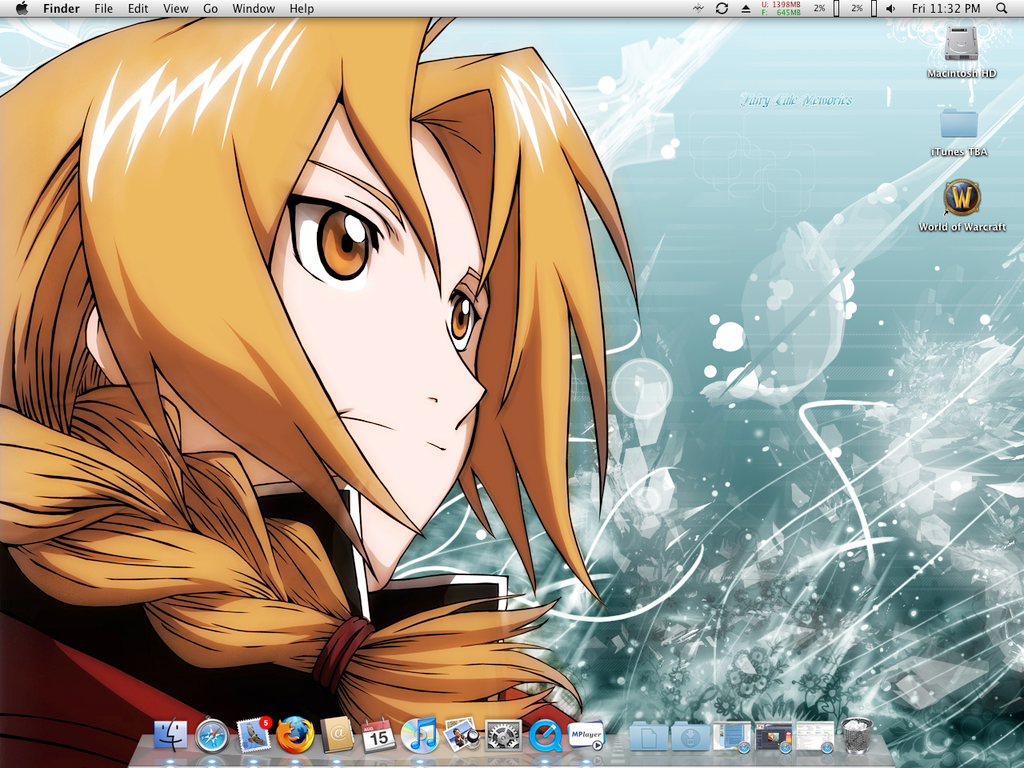Viewport: 1024px width, 768px height.
Task: Open the Downloads folder stack in the Dock
Action: (690, 736)
